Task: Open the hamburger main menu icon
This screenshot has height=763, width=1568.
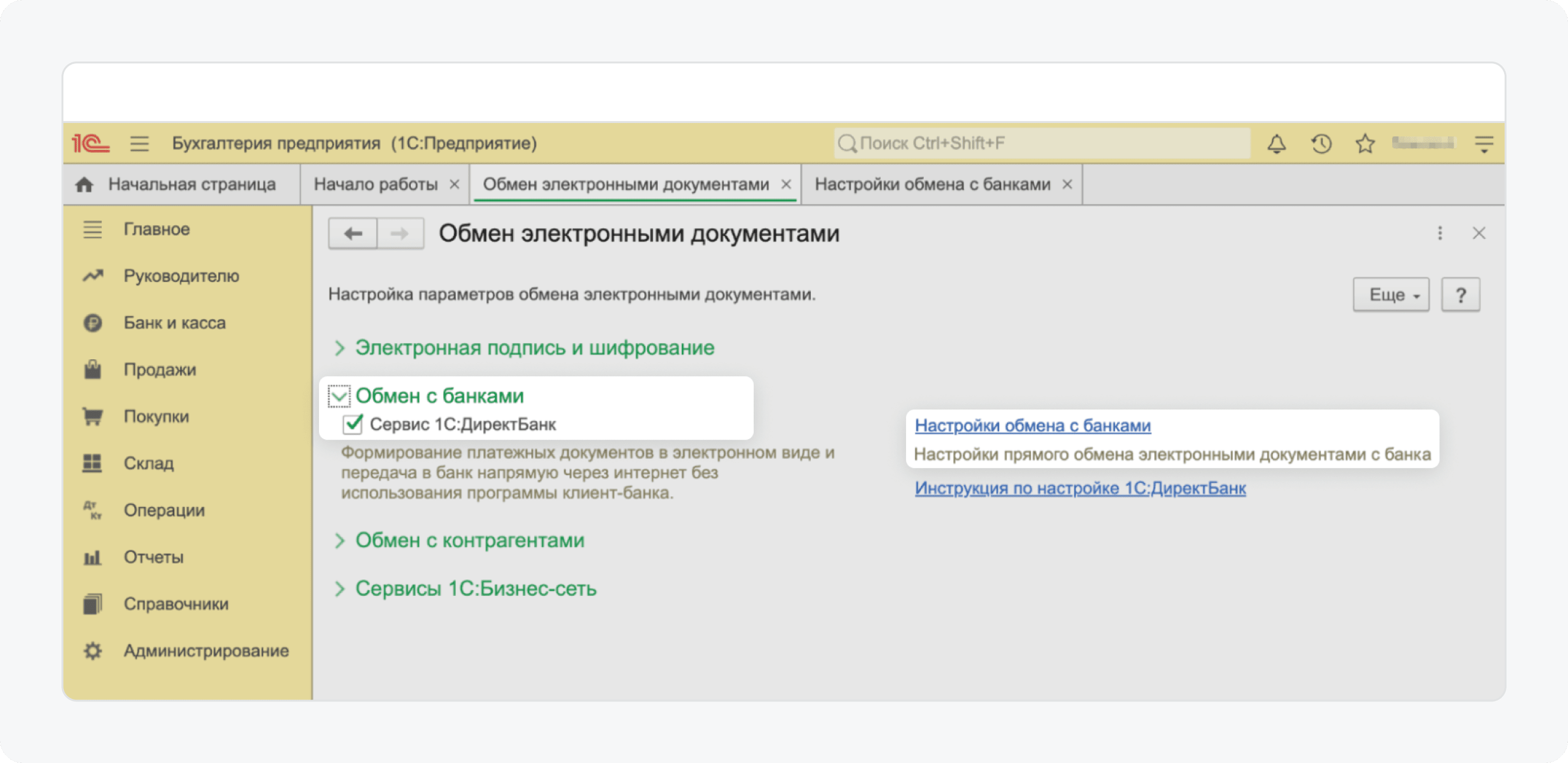Action: [x=139, y=144]
